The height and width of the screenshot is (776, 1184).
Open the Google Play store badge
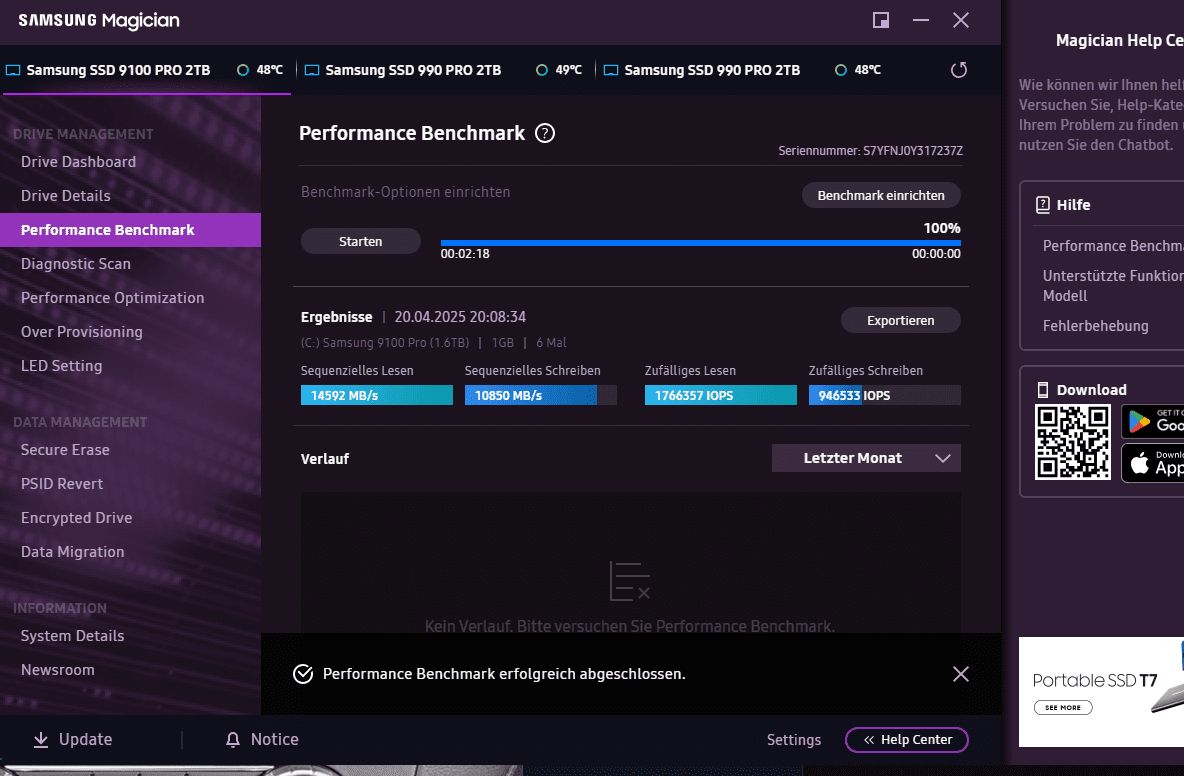1152,421
